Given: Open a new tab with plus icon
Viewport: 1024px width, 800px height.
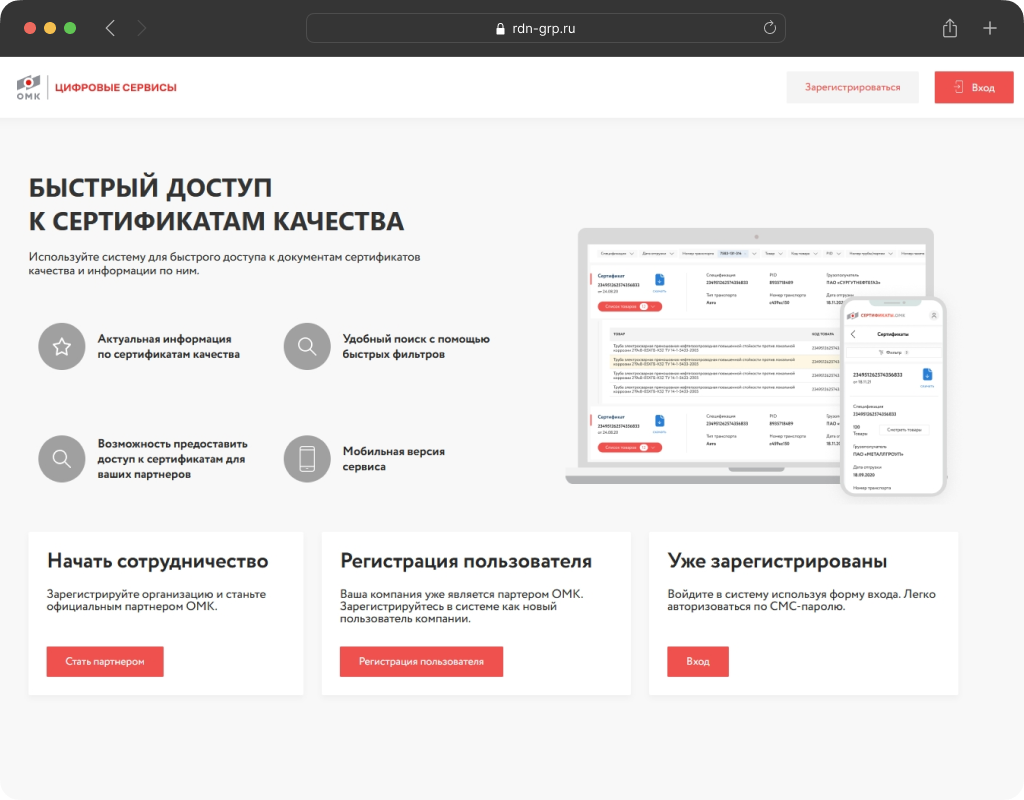Looking at the screenshot, I should [x=989, y=28].
